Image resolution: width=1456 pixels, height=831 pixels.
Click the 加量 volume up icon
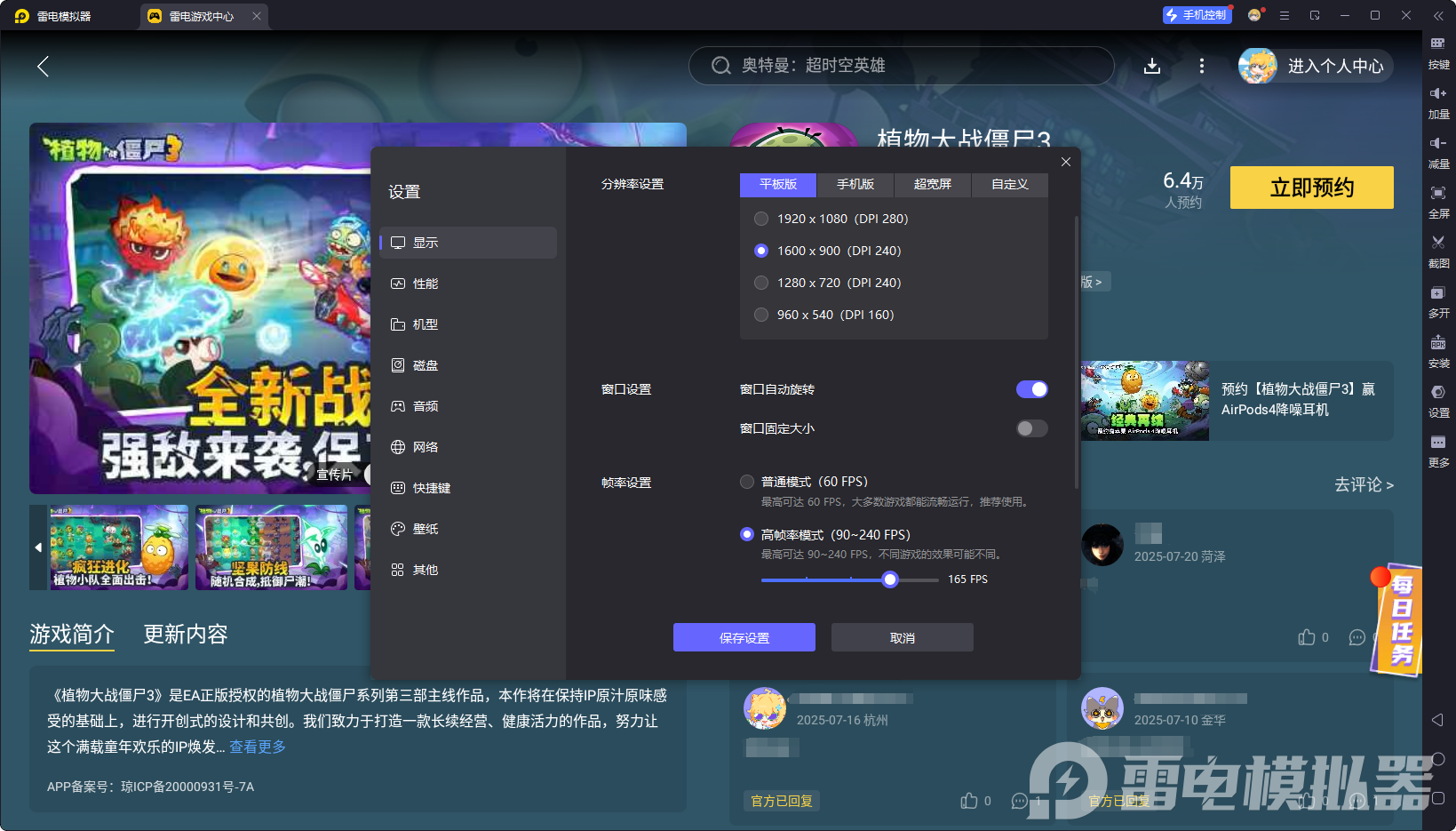point(1438,93)
